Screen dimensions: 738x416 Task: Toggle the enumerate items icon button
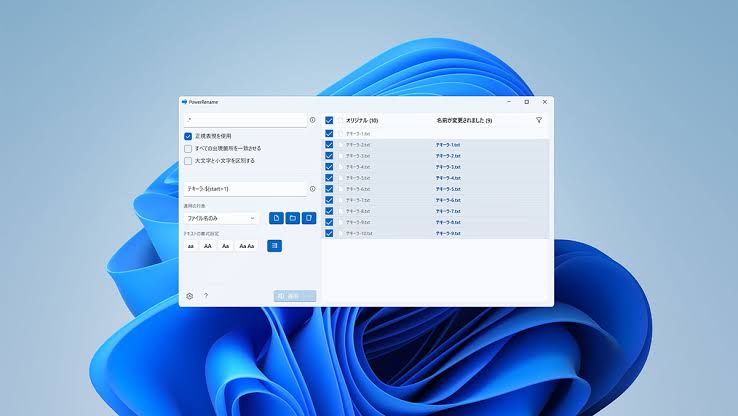(x=274, y=246)
